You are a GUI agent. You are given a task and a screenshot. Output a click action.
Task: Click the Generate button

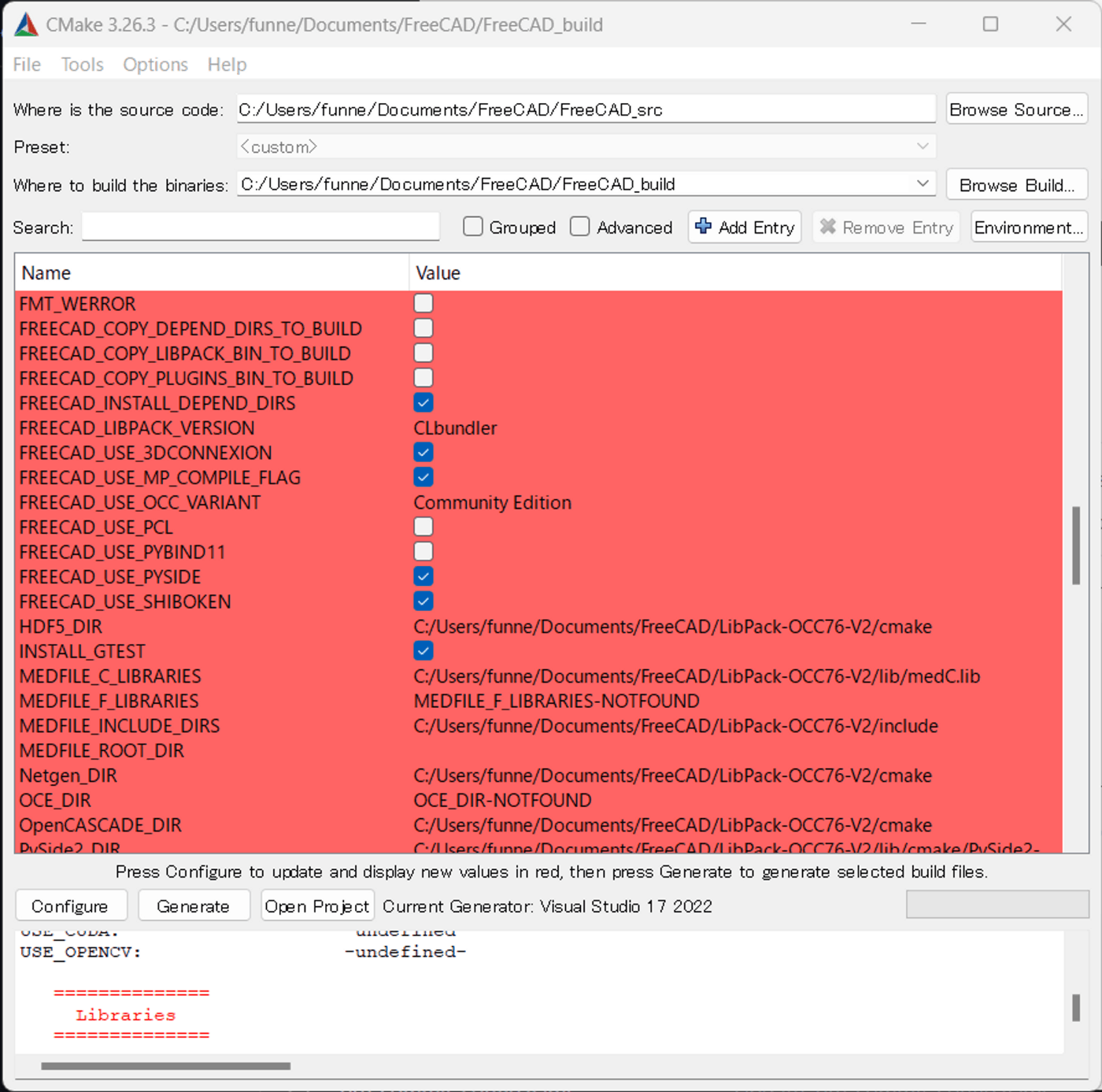[194, 905]
